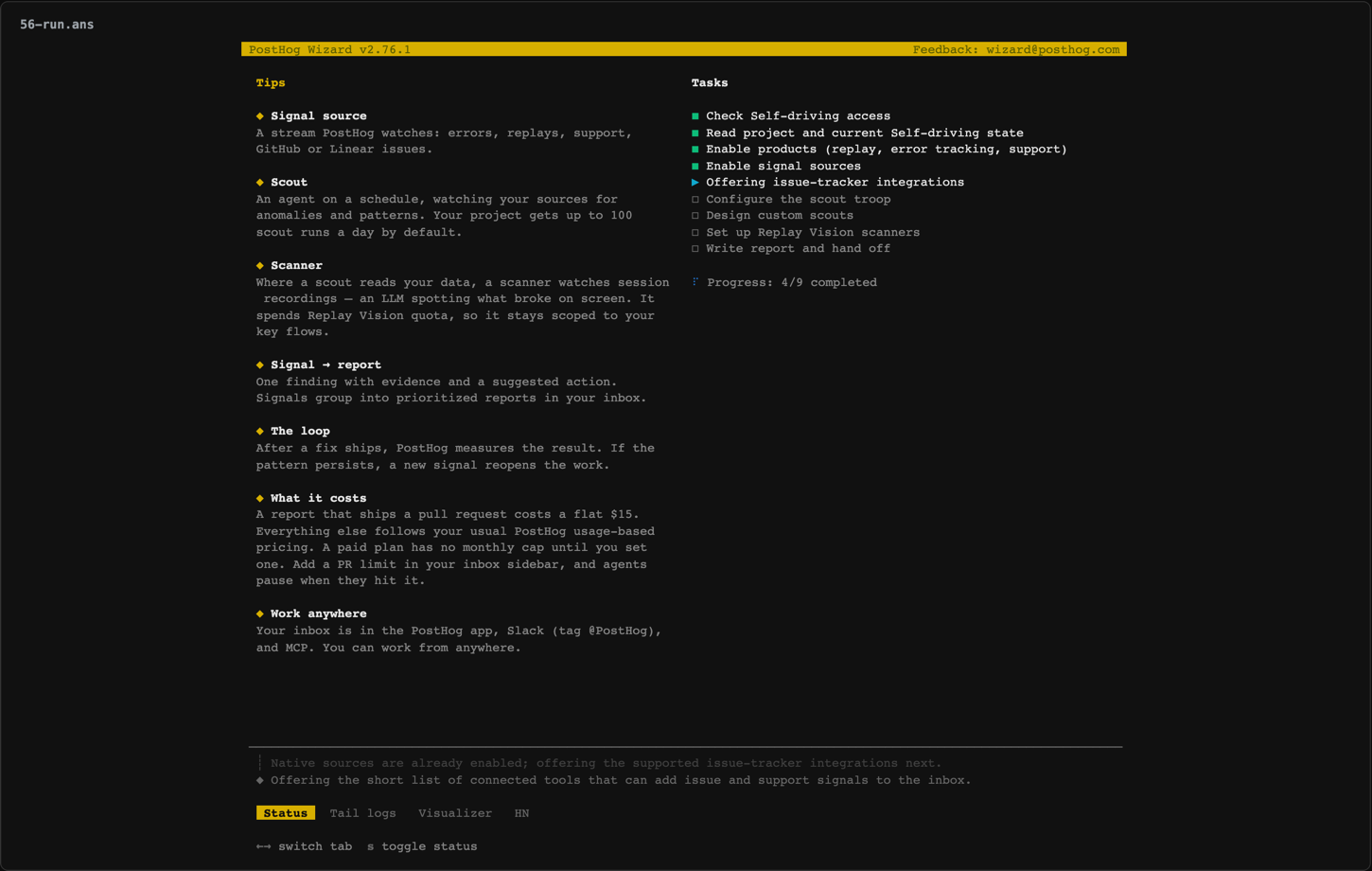
Task: Click the 'Signal source' tip title
Action: pyautogui.click(x=319, y=116)
